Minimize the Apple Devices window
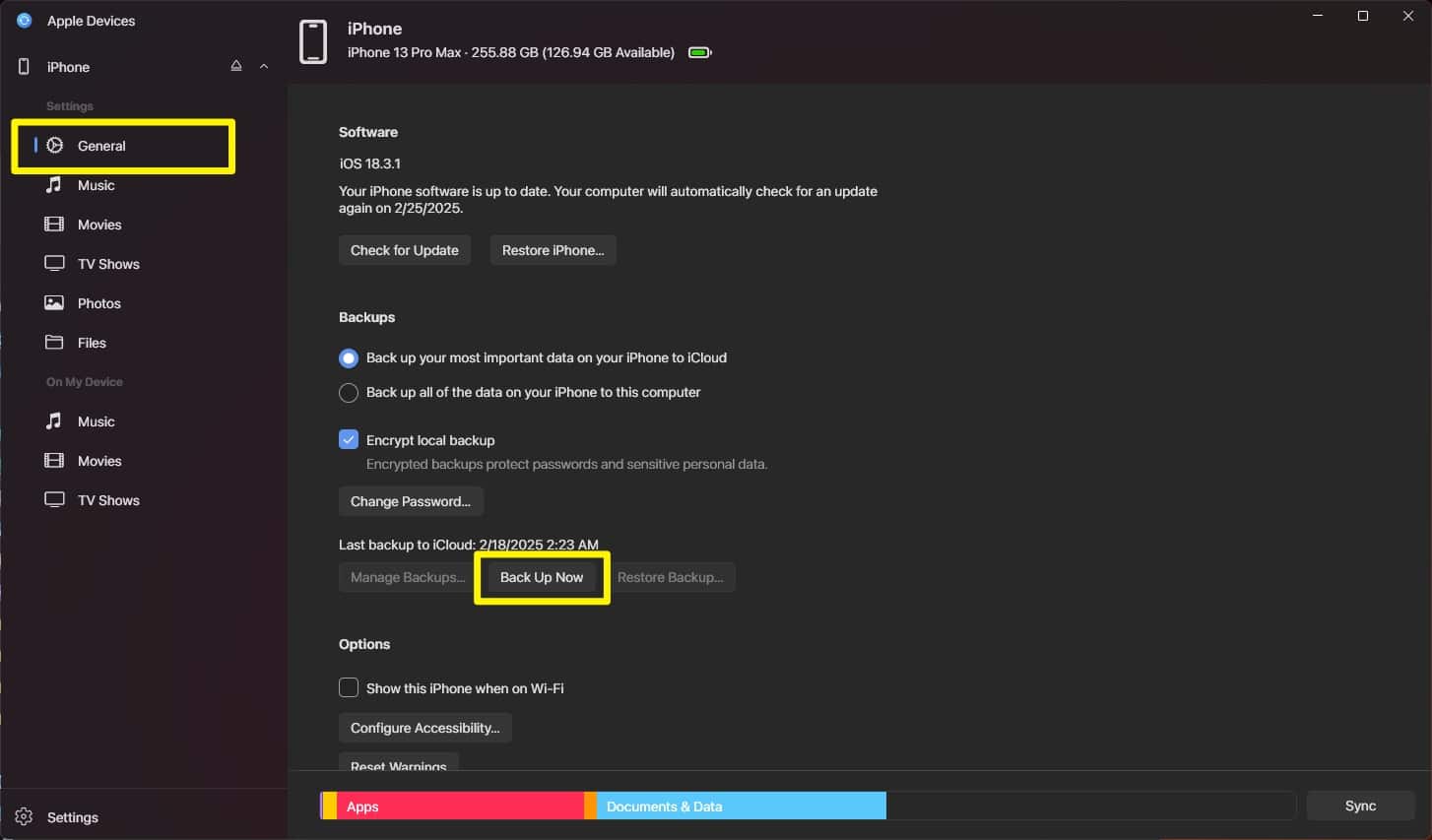Viewport: 1432px width, 840px height. (x=1318, y=16)
